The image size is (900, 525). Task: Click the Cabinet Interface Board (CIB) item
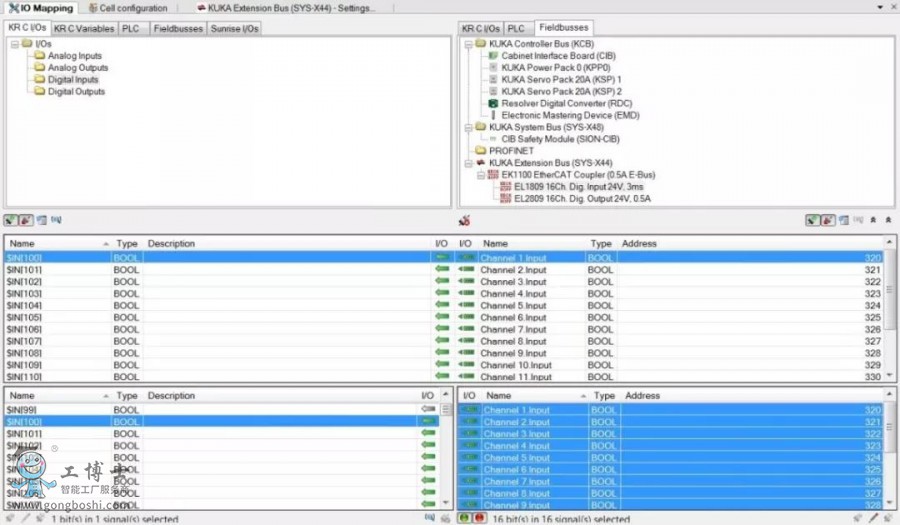tap(558, 56)
